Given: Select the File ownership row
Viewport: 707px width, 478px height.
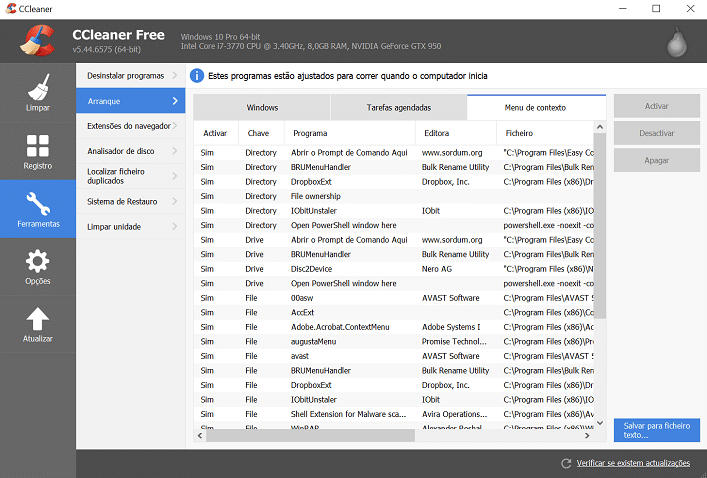Looking at the screenshot, I should click(x=394, y=196).
